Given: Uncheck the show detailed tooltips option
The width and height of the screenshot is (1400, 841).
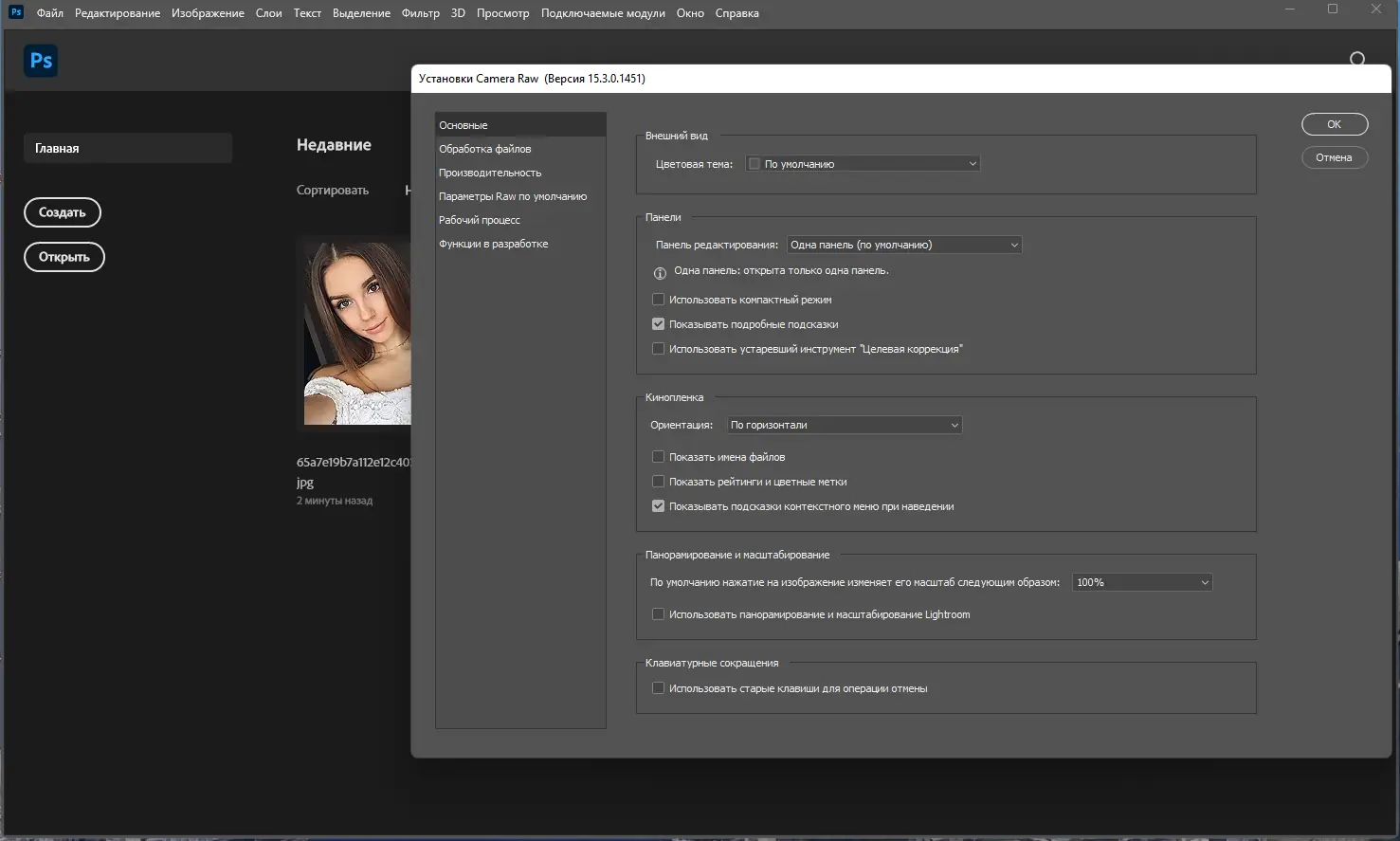Looking at the screenshot, I should click(658, 324).
